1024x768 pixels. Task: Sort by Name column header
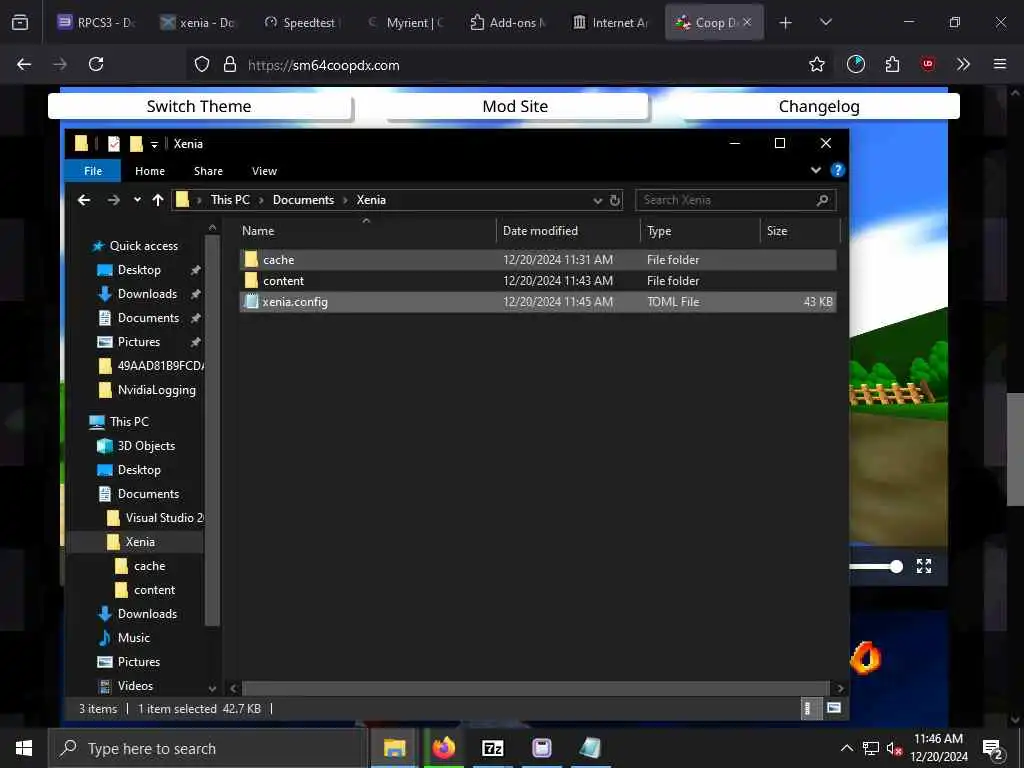pos(258,231)
